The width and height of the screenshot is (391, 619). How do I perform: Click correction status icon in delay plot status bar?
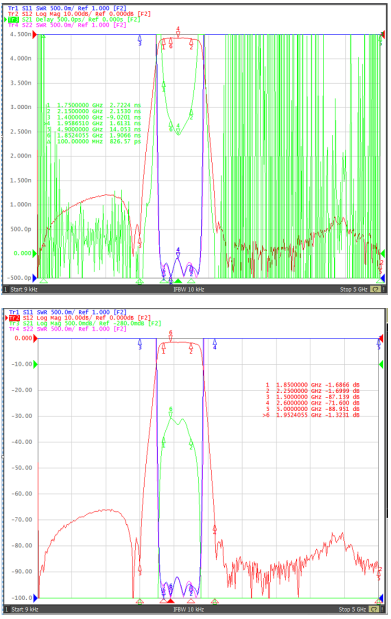pos(375,289)
